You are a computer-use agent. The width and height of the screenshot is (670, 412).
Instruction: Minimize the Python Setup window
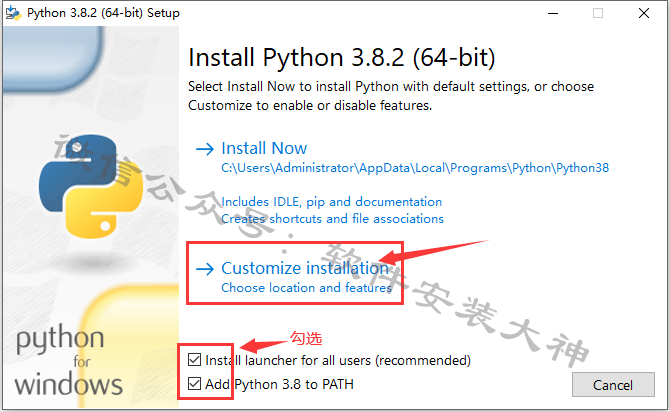[x=553, y=13]
